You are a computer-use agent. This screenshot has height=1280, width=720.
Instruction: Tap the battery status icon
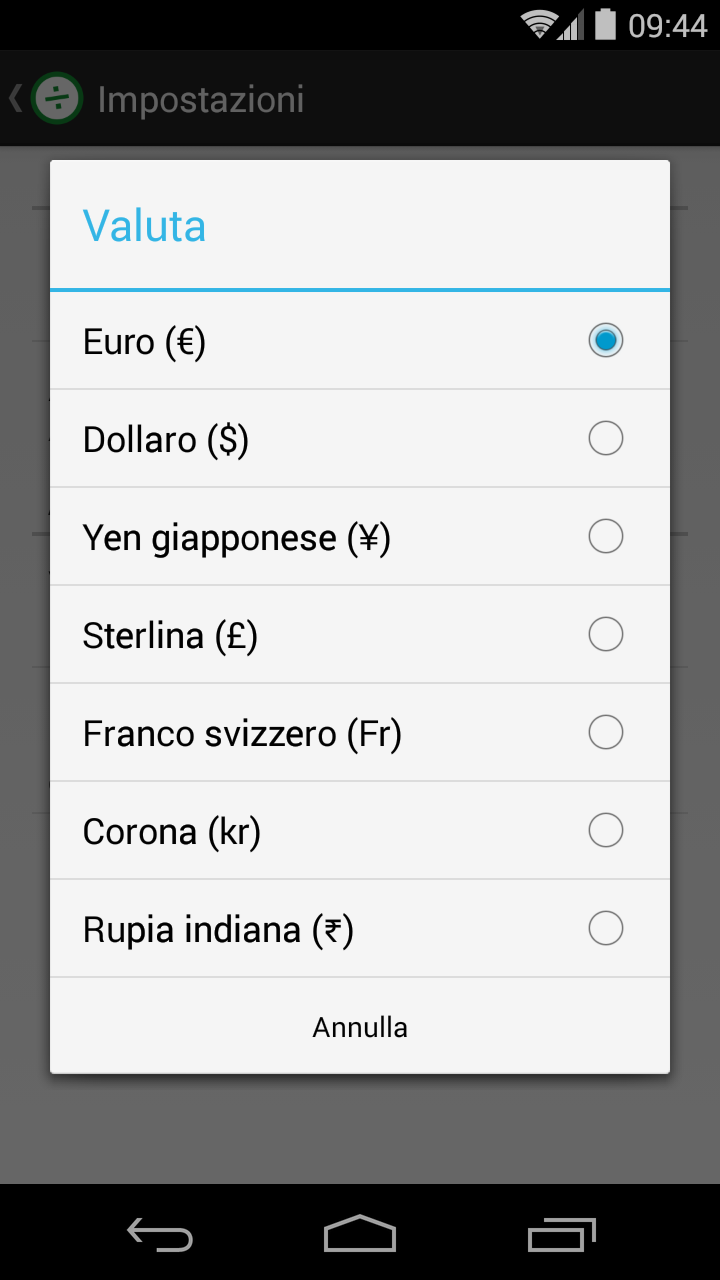(605, 24)
